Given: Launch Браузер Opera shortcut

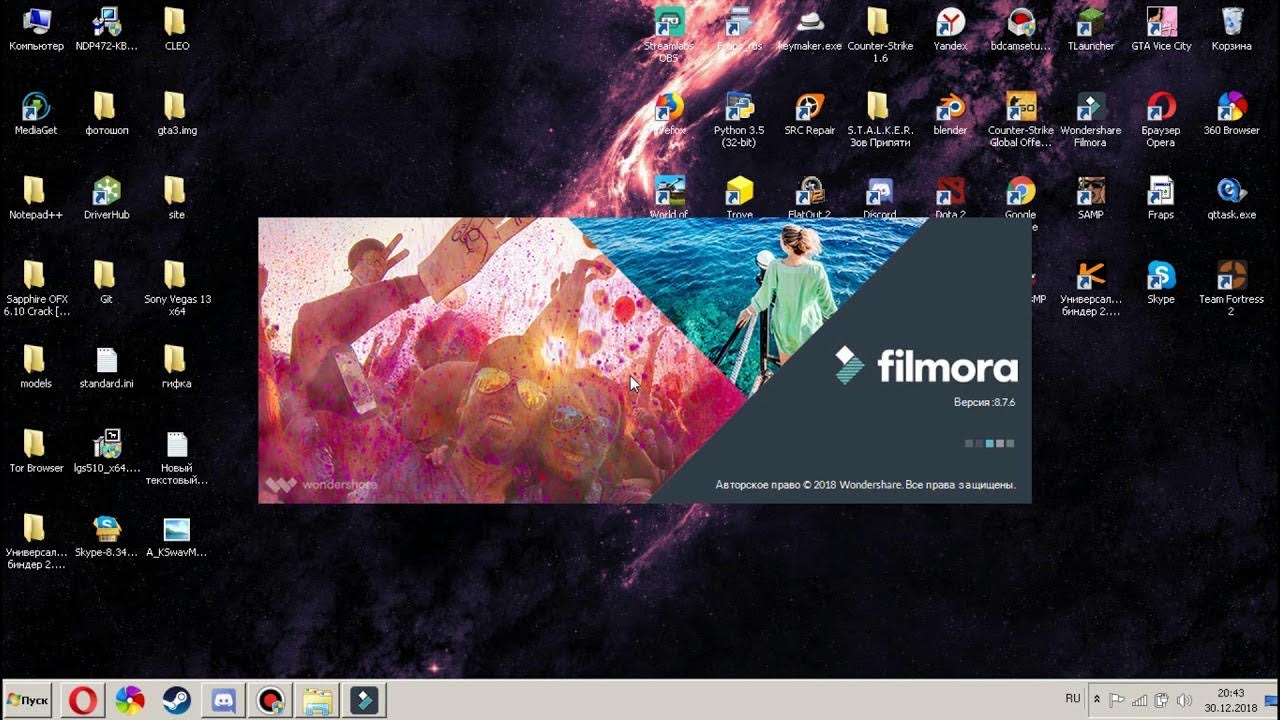Looking at the screenshot, I should click(x=1161, y=120).
